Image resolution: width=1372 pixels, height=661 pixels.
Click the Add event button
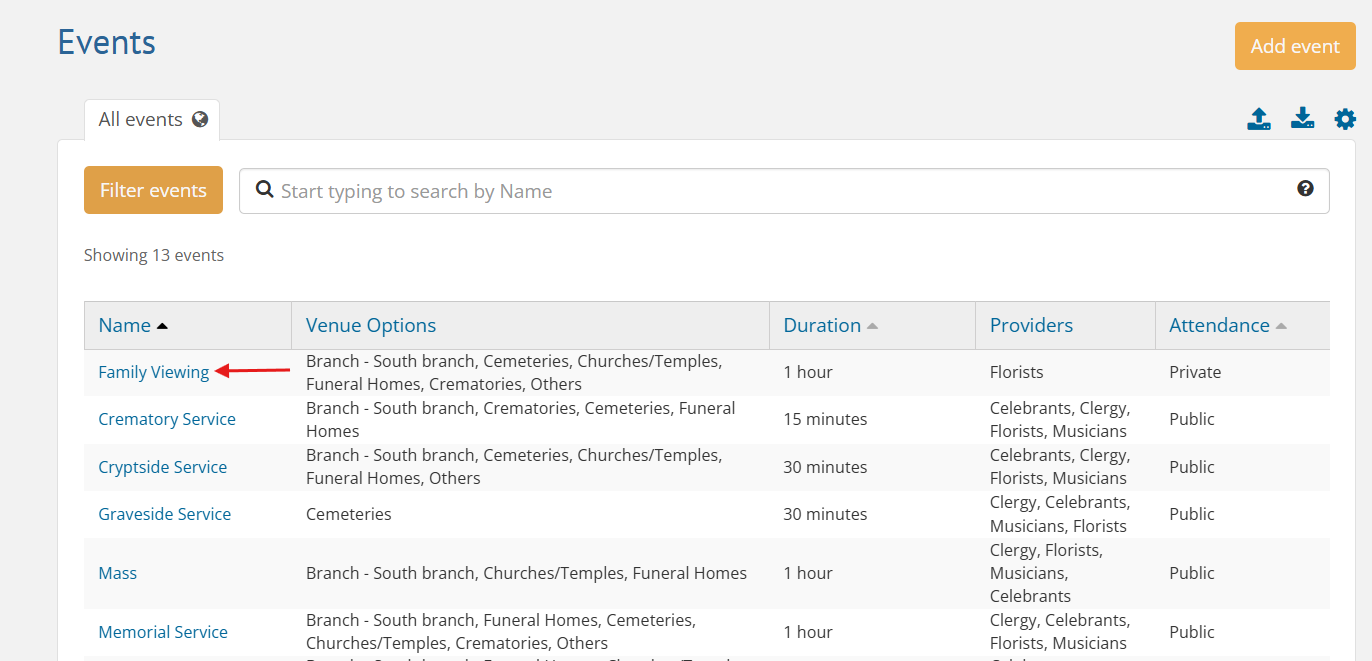1295,46
